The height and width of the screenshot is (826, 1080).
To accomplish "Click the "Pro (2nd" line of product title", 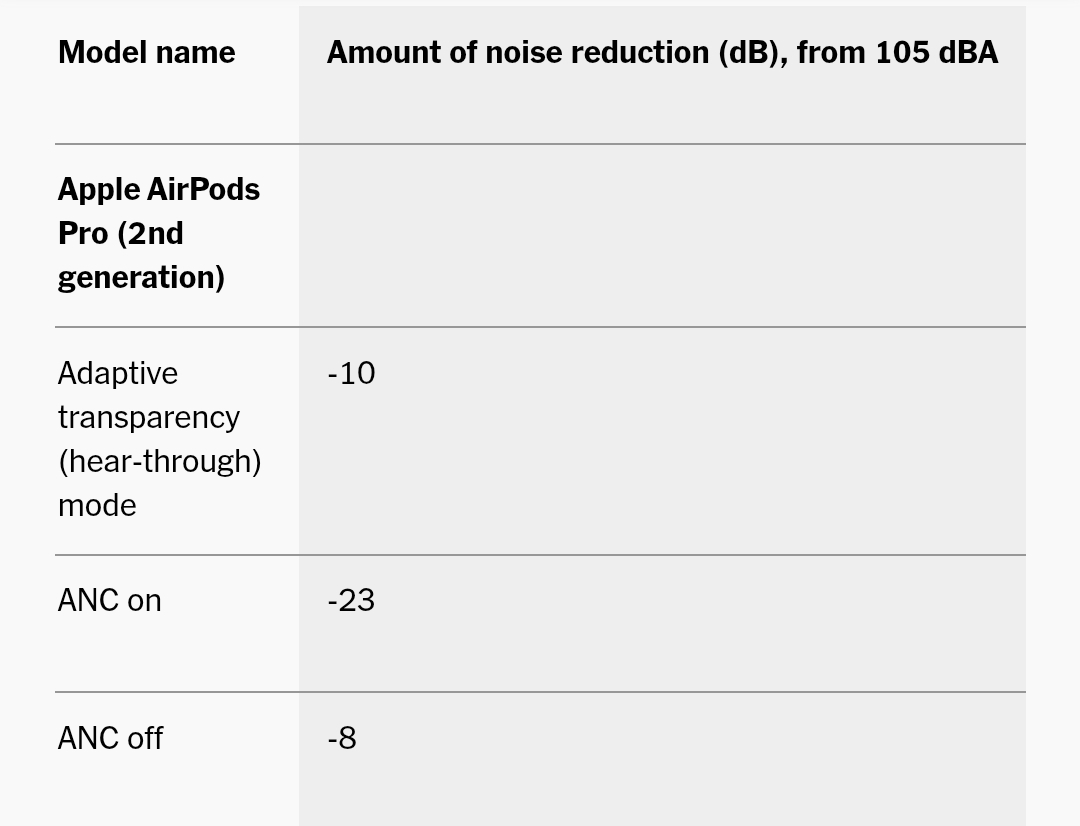I will 121,233.
